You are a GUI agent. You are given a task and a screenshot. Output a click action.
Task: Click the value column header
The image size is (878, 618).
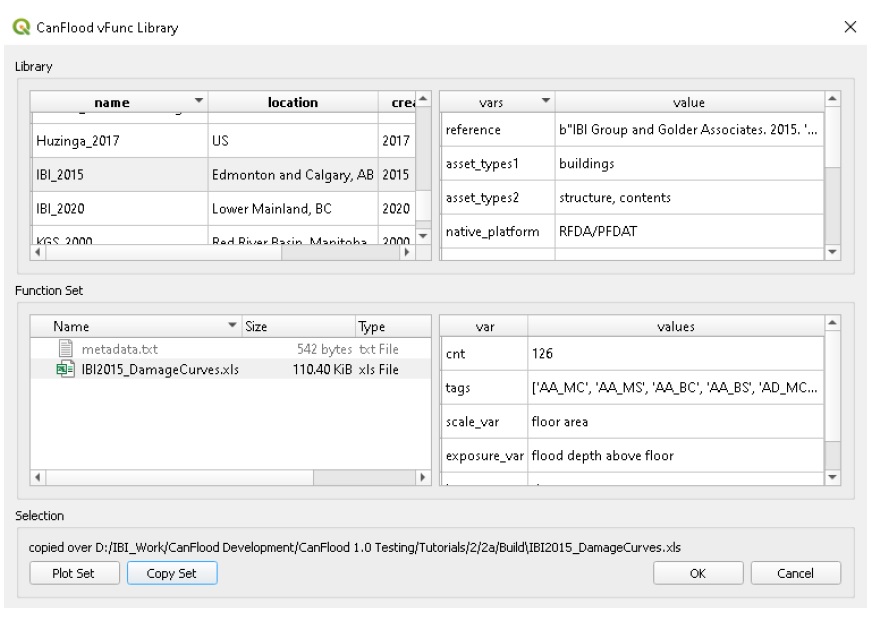tap(689, 102)
